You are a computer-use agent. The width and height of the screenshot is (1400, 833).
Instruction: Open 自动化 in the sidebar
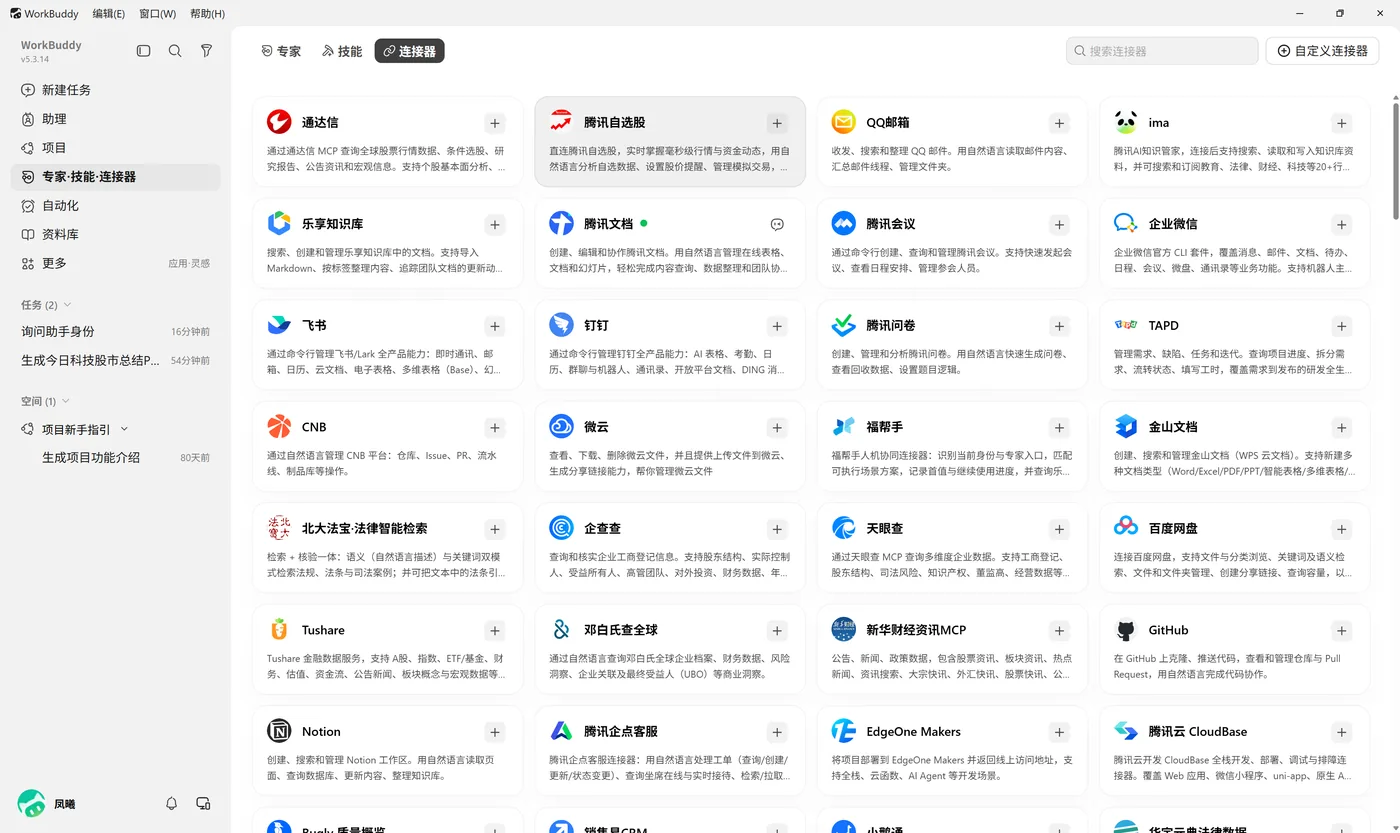[x=116, y=206]
